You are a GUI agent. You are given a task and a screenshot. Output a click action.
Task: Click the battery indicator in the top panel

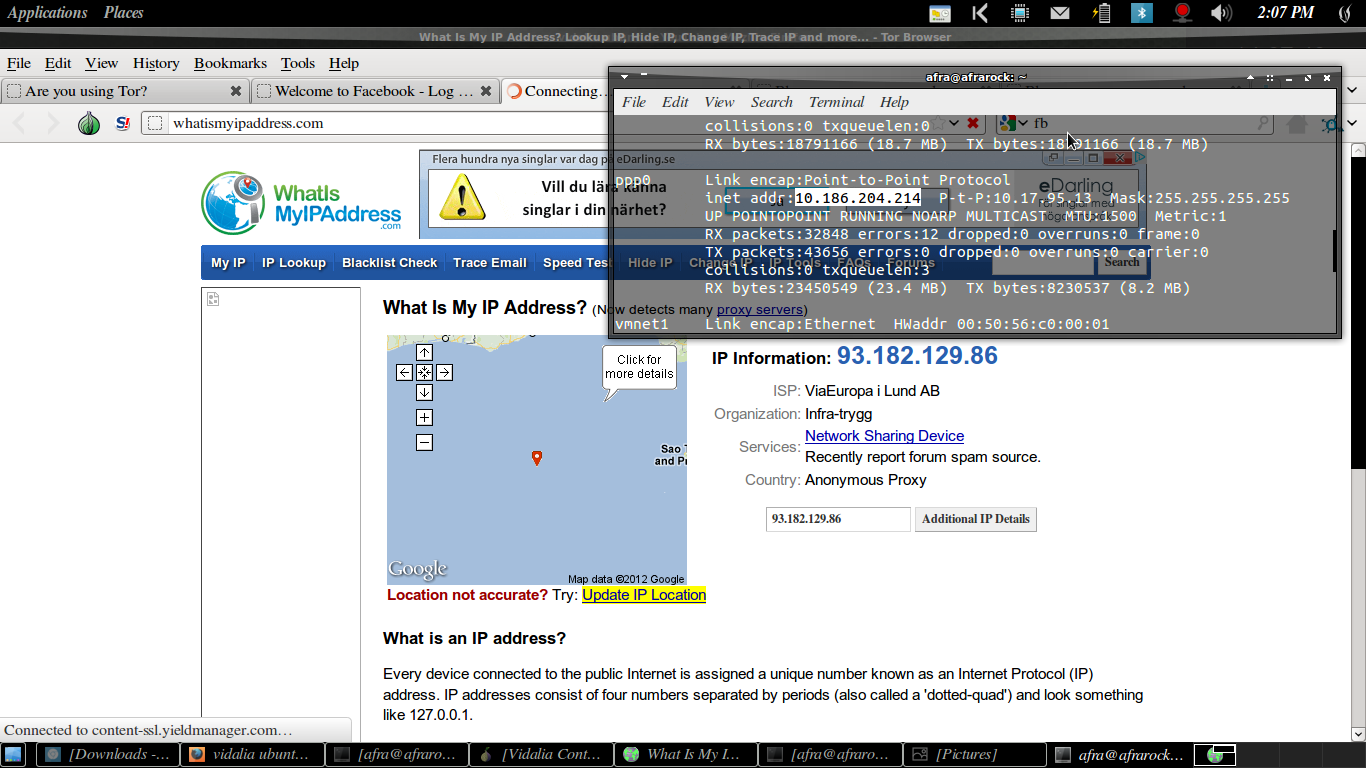1102,13
